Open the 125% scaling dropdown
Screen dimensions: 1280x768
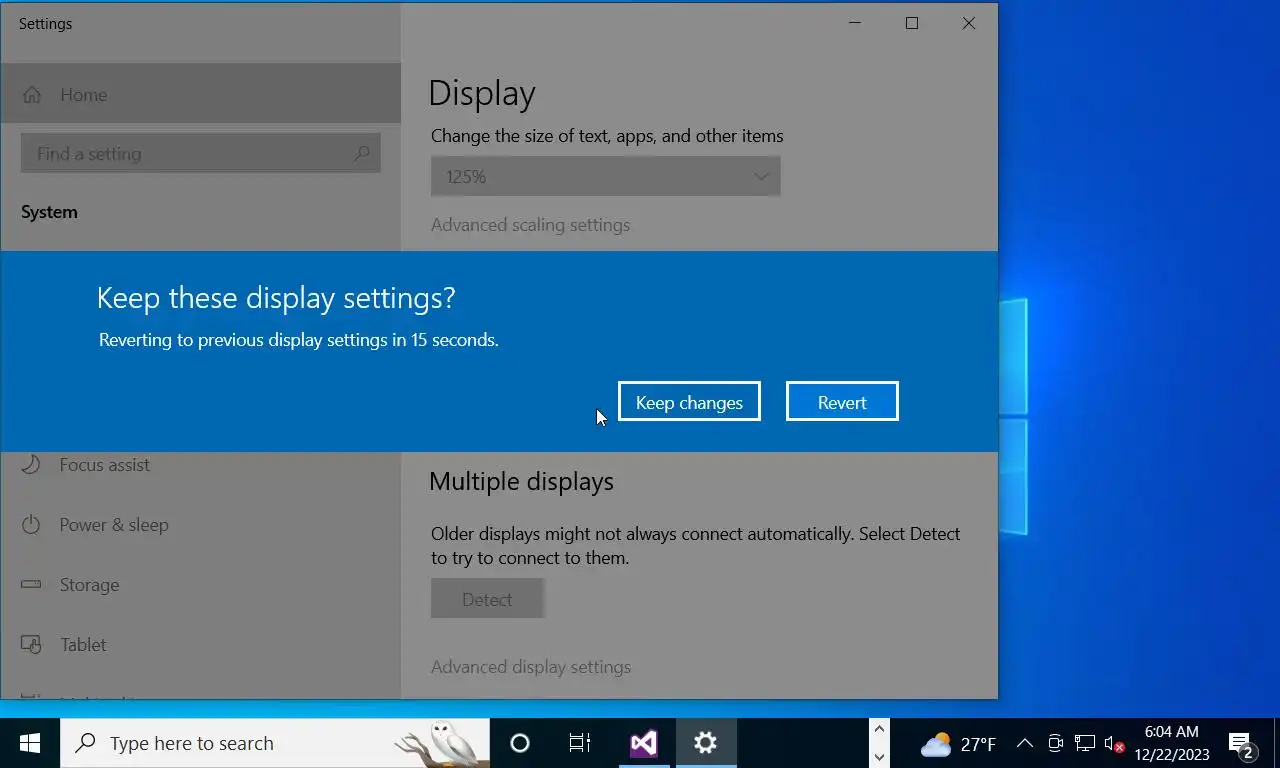(605, 176)
